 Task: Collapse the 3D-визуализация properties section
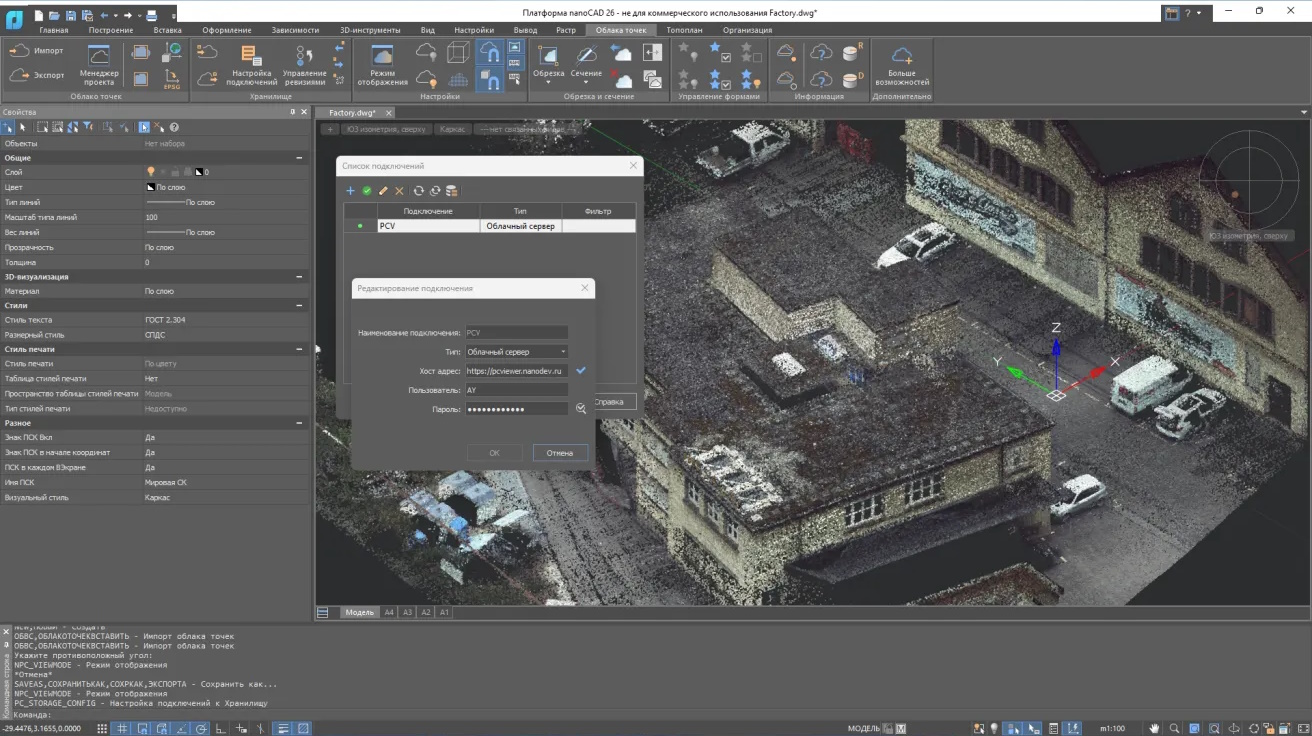[x=299, y=277]
